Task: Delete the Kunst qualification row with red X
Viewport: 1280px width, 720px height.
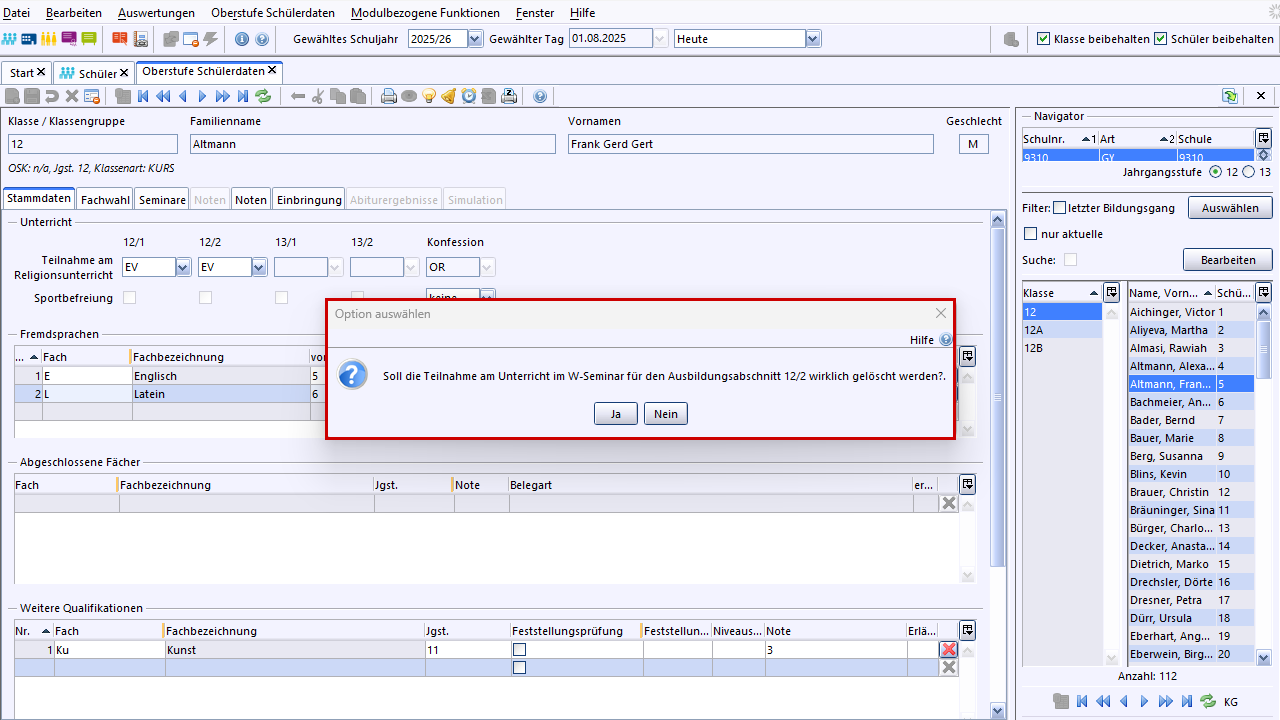Action: coord(949,650)
